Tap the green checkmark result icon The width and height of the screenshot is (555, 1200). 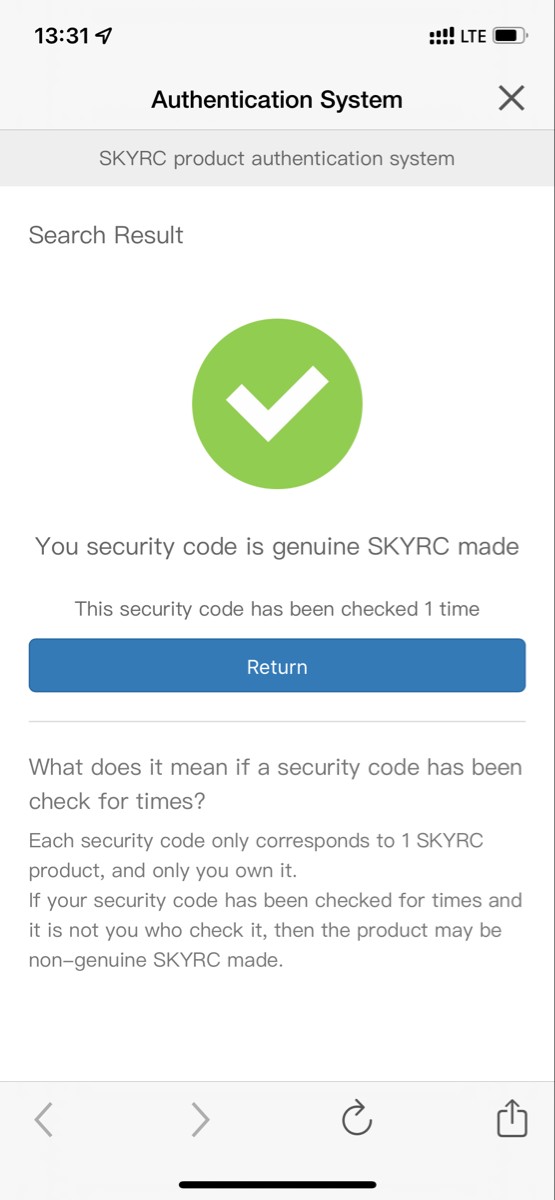[277, 403]
